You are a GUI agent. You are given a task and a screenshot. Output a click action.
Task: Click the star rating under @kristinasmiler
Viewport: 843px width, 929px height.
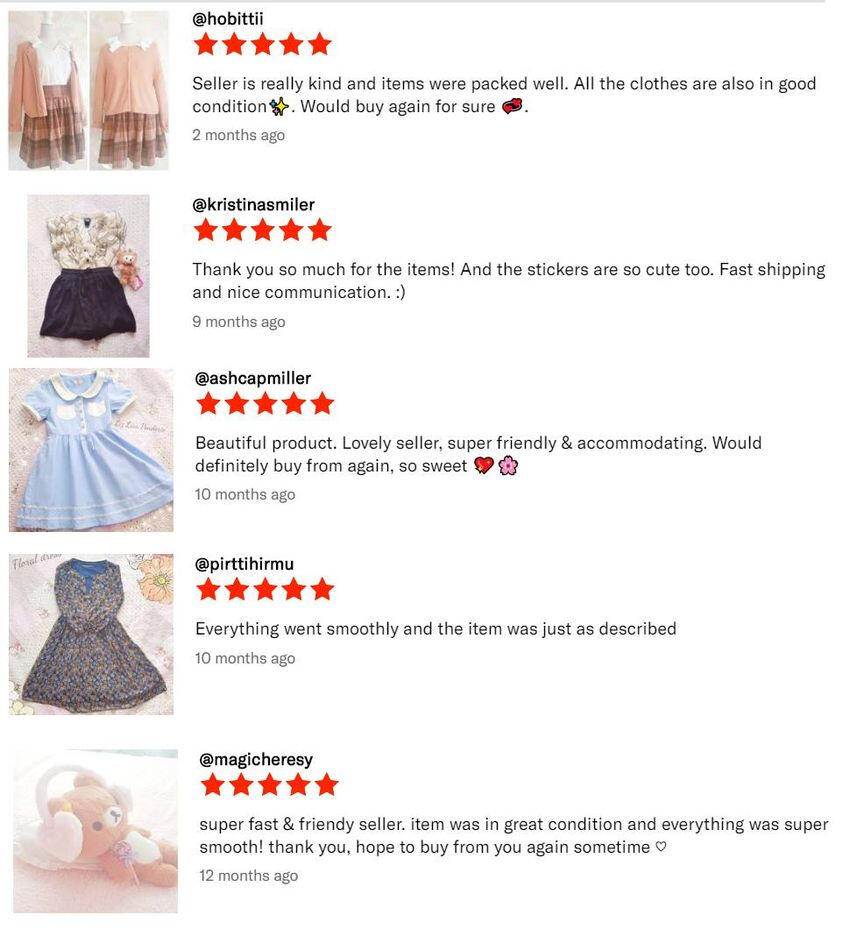pos(262,230)
